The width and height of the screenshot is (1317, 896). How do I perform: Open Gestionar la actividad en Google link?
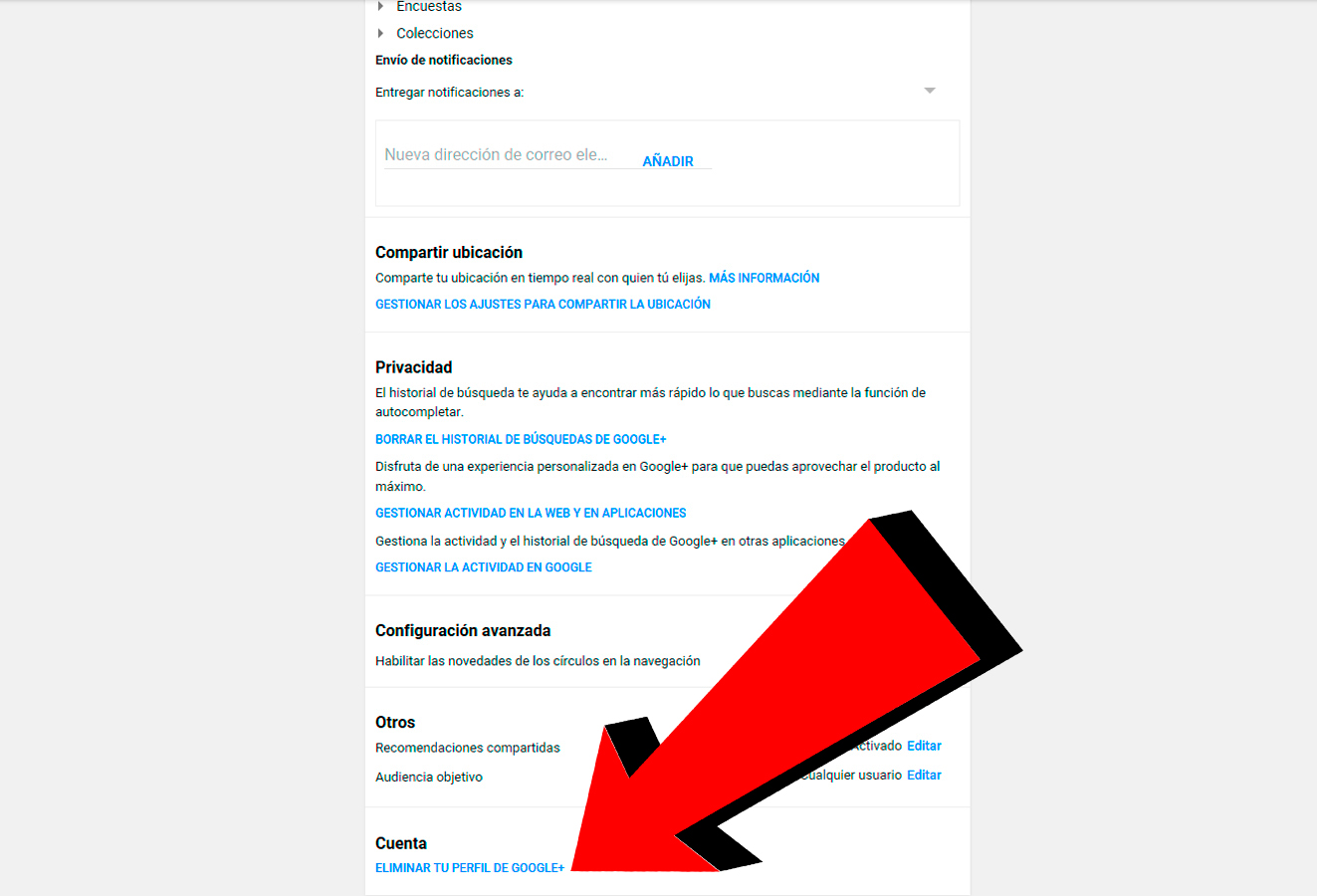[484, 567]
